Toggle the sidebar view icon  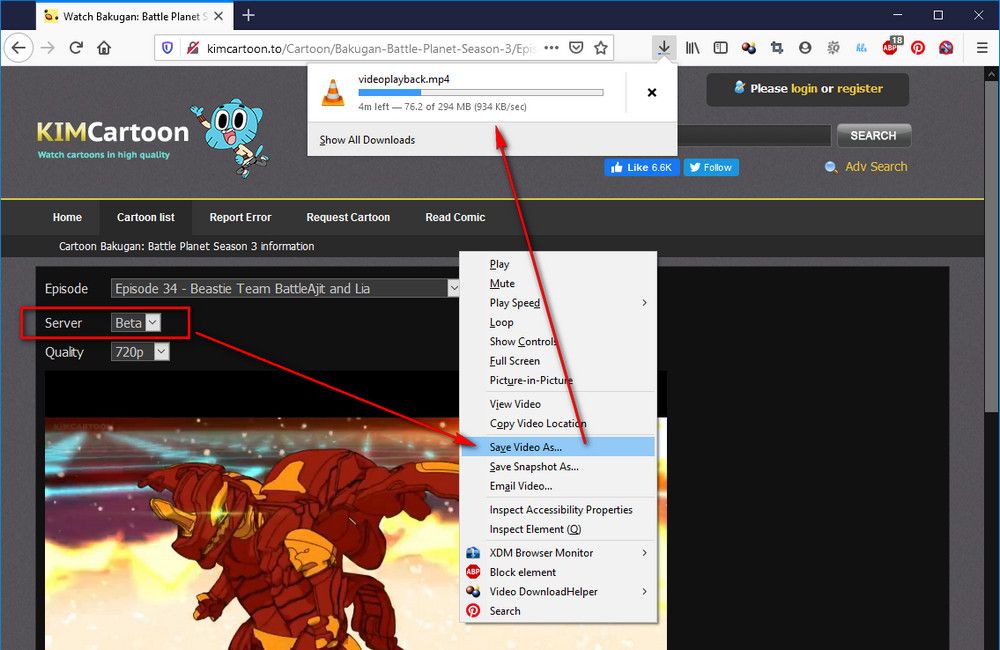(x=721, y=48)
